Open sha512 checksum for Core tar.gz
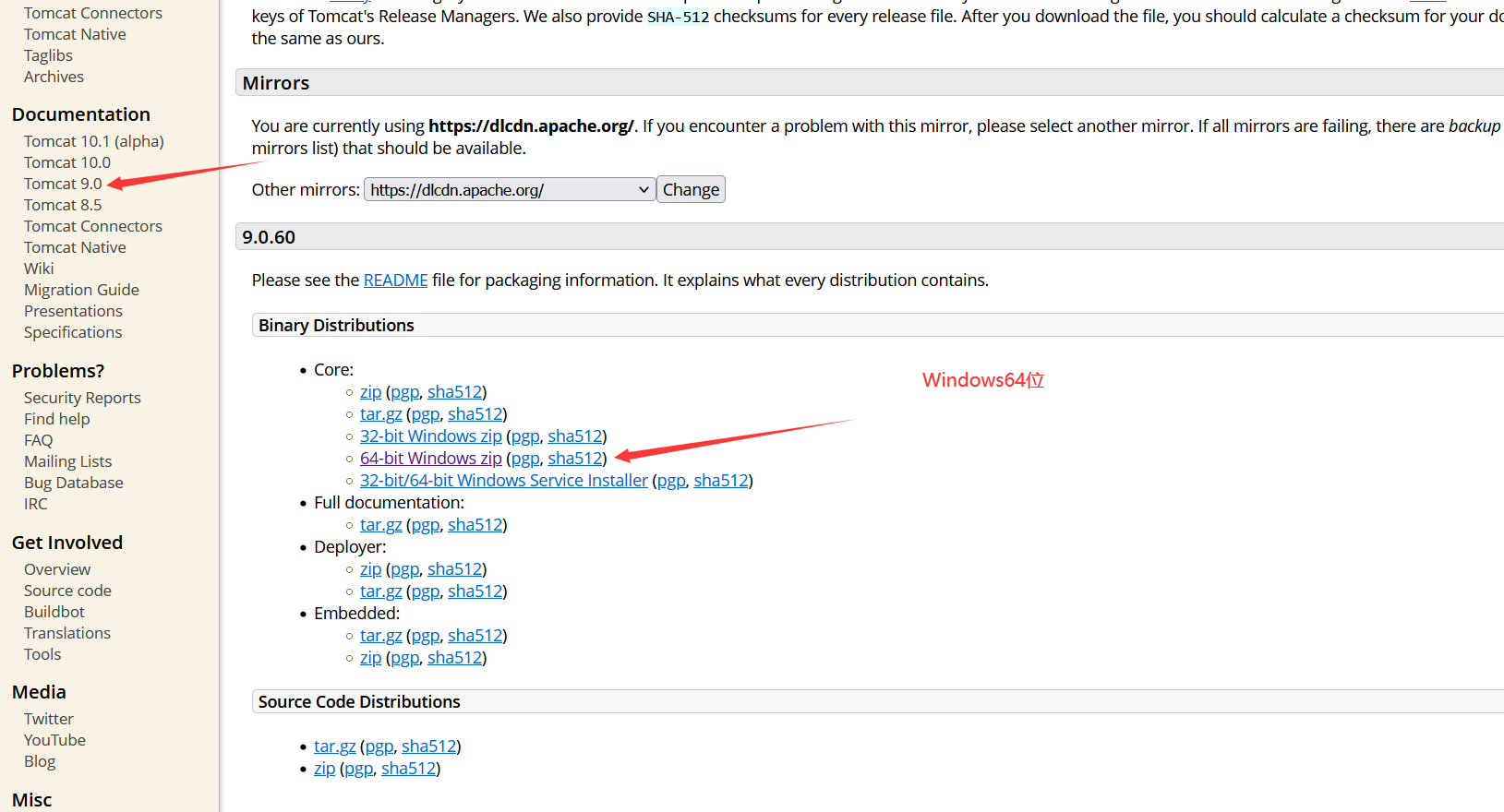This screenshot has height=812, width=1504. (x=475, y=414)
